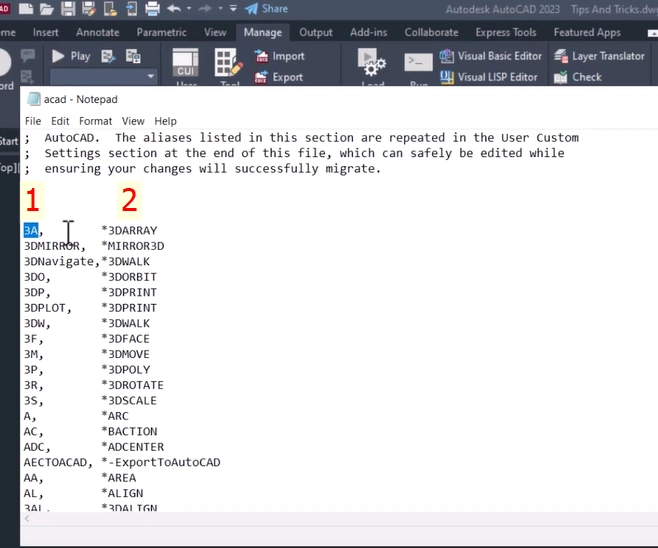Click the Manage Action Macros icon

[x=133, y=57]
